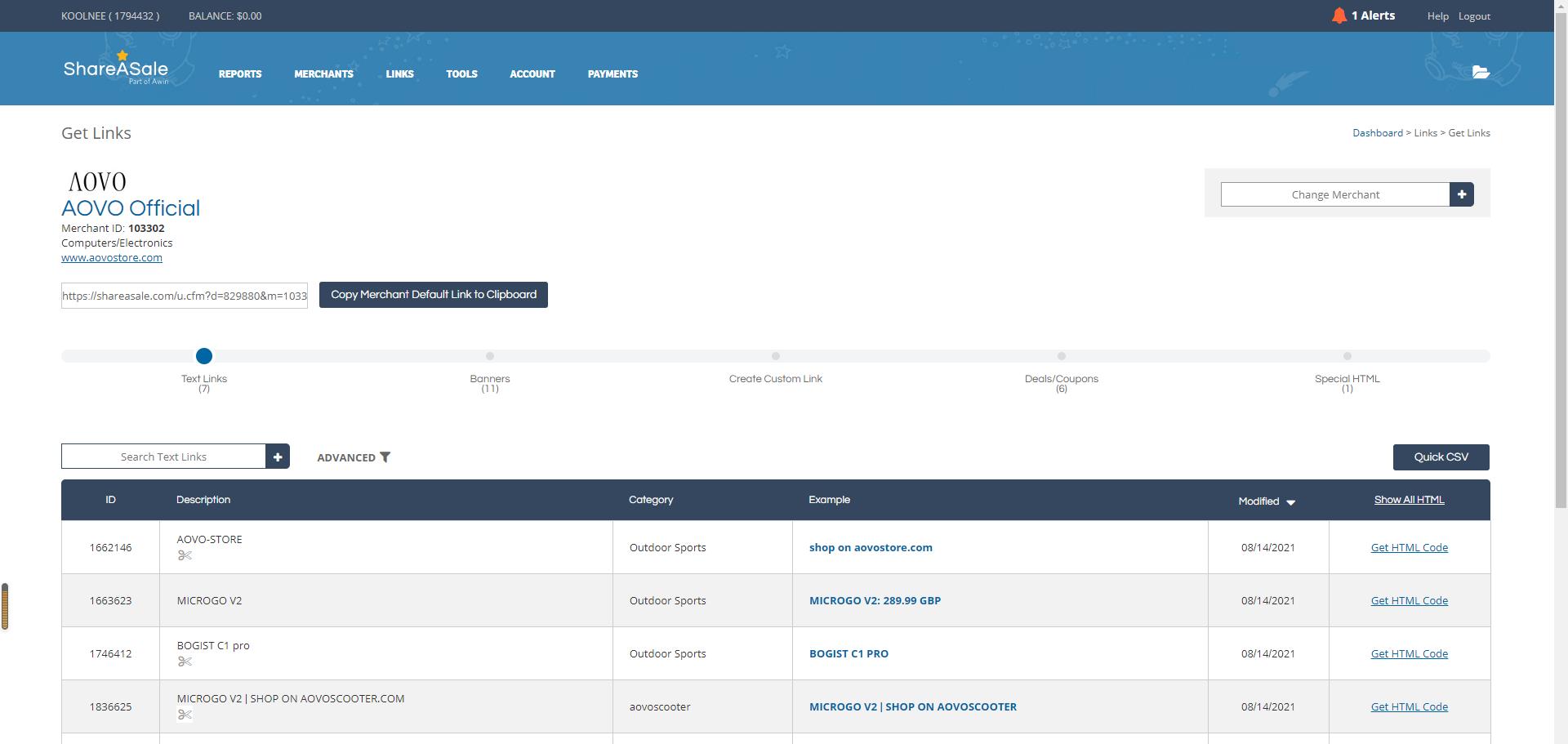Click the Logout link
The image size is (1568, 744).
pos(1474,16)
